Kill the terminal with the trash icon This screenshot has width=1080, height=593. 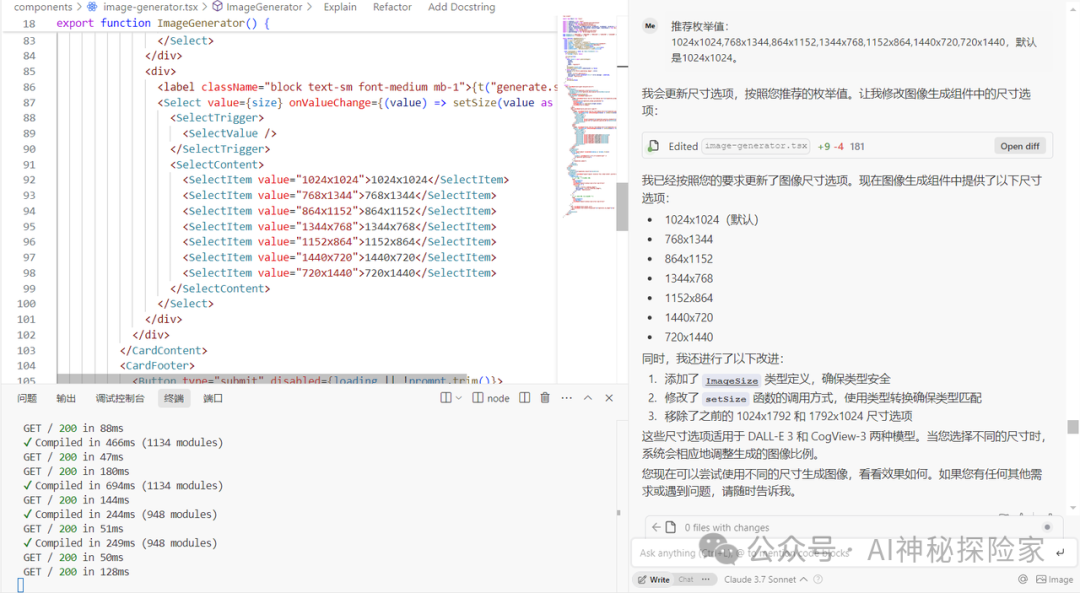[544, 397]
